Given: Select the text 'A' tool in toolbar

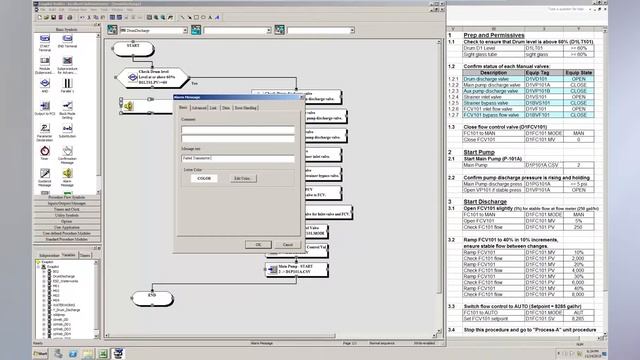Looking at the screenshot, I should (x=210, y=18).
